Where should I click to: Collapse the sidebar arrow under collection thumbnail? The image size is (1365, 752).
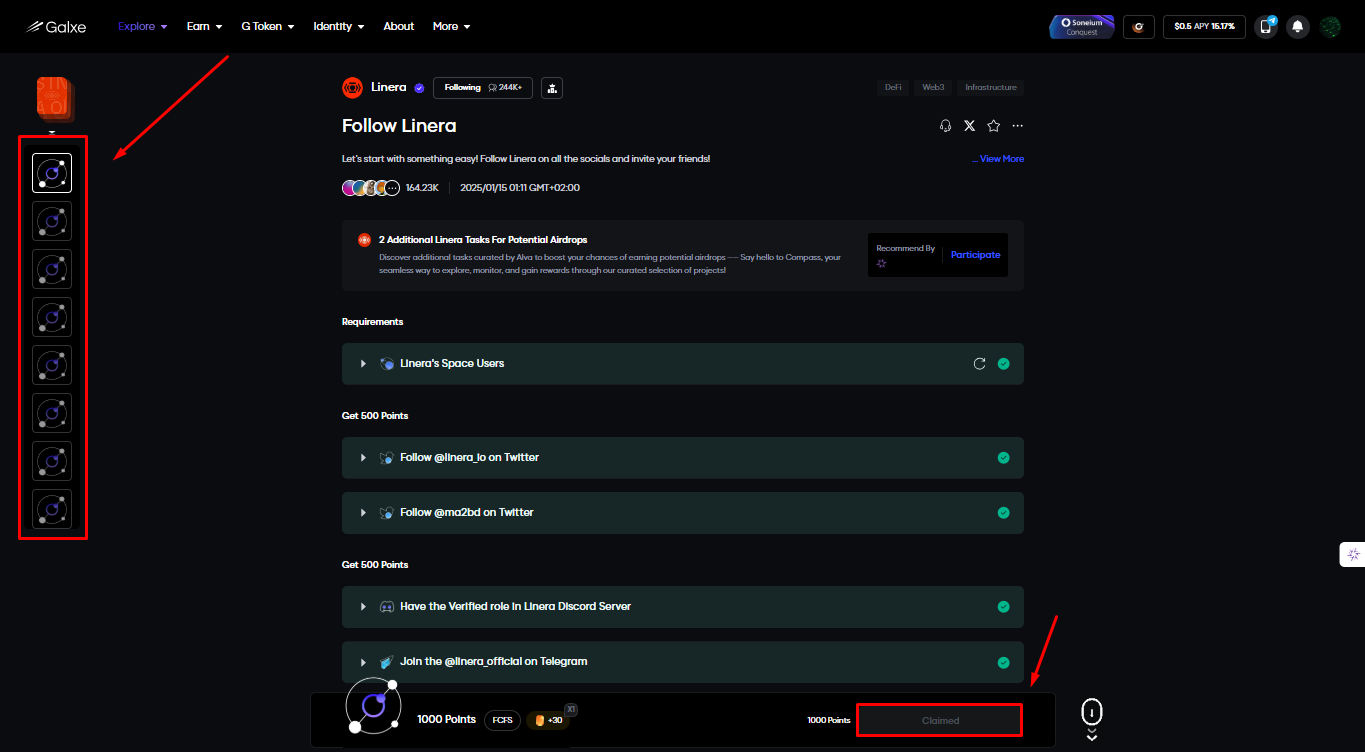[52, 132]
